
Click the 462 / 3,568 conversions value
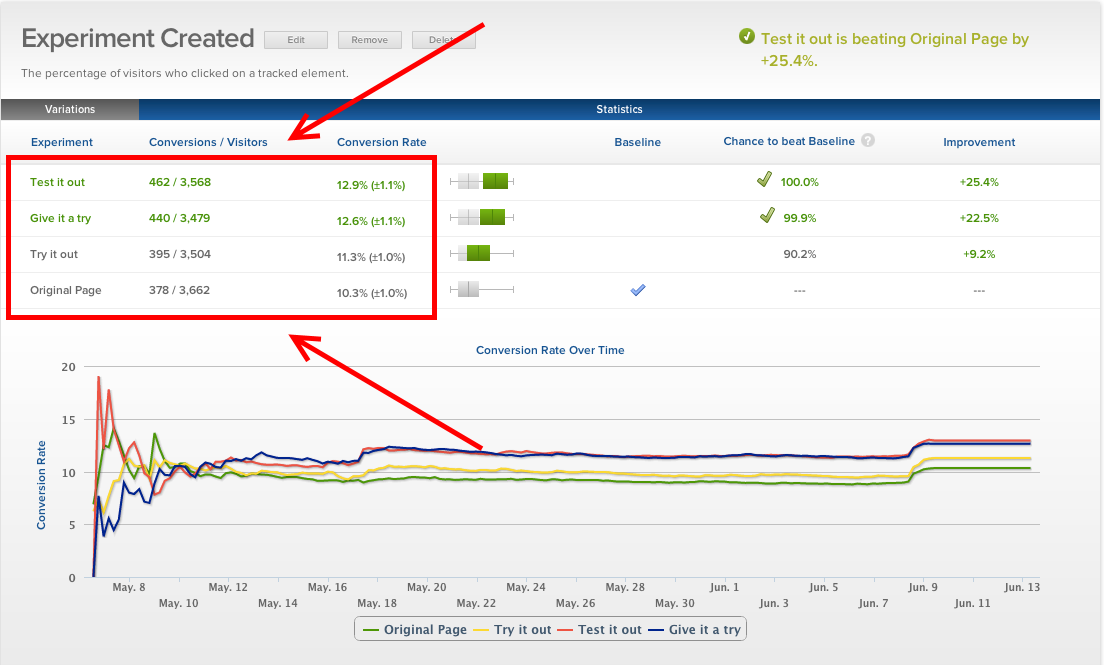pyautogui.click(x=180, y=182)
